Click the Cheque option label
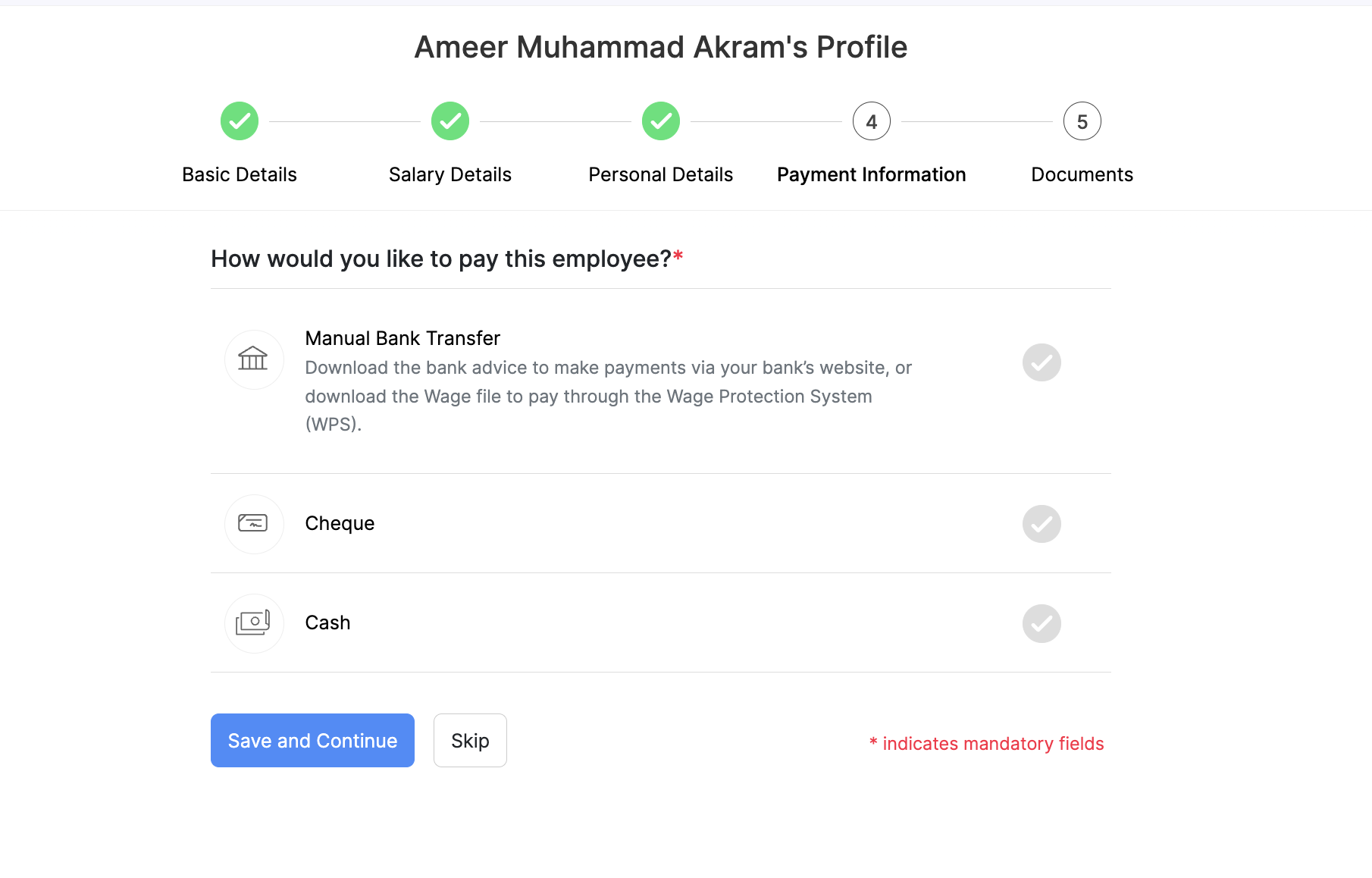 pos(340,523)
